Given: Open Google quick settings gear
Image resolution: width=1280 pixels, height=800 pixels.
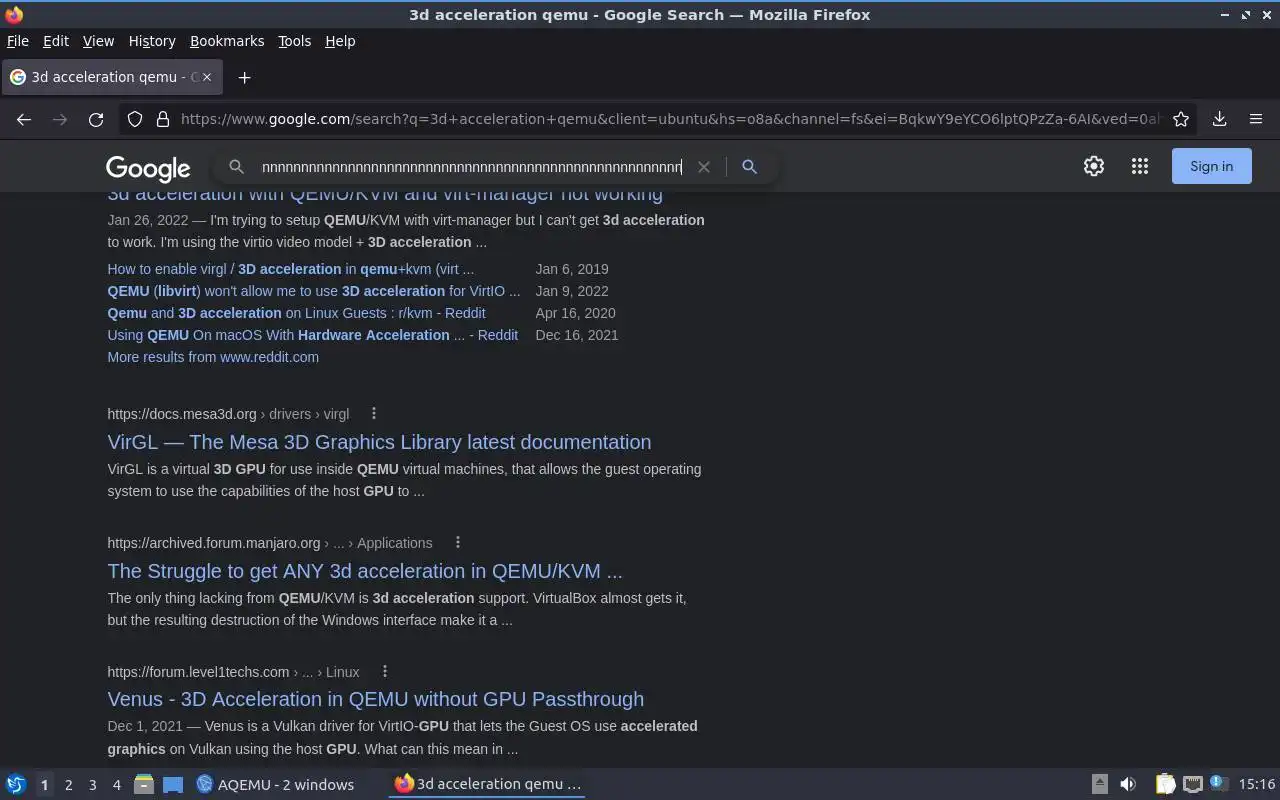Looking at the screenshot, I should coord(1094,166).
